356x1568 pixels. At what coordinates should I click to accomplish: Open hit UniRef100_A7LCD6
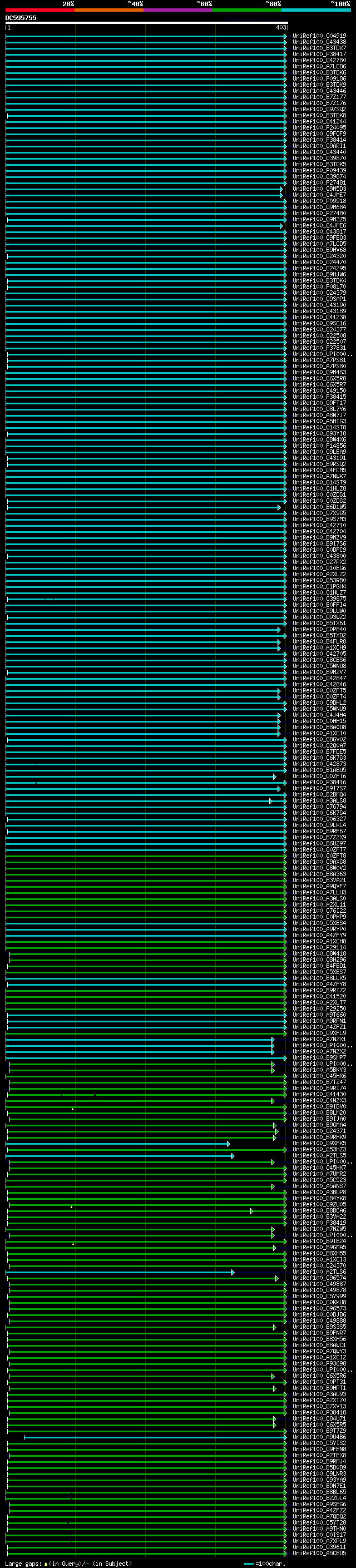pyautogui.click(x=319, y=66)
